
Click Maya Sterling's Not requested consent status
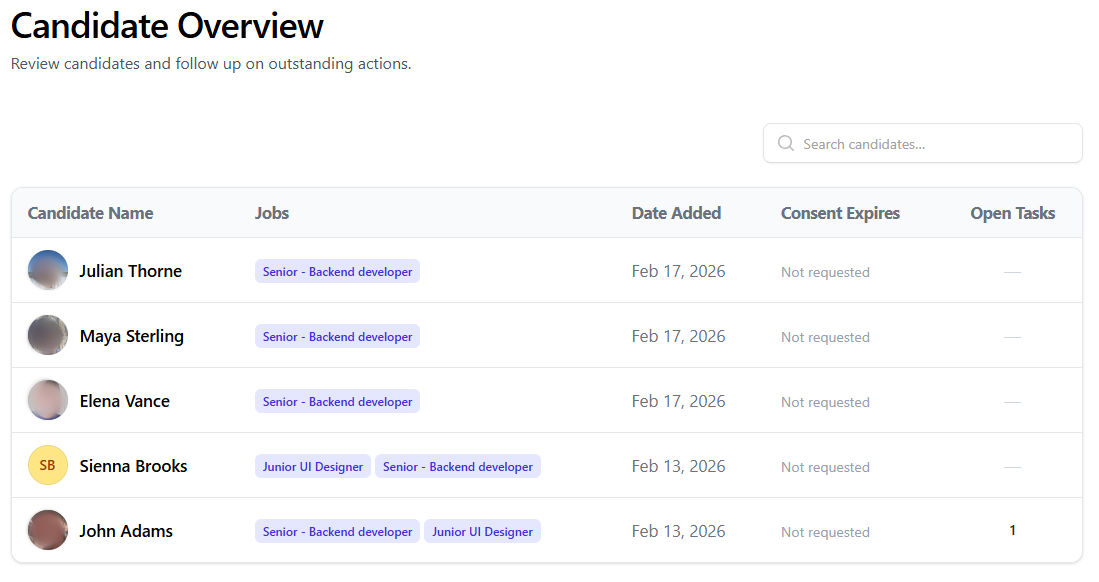[825, 337]
